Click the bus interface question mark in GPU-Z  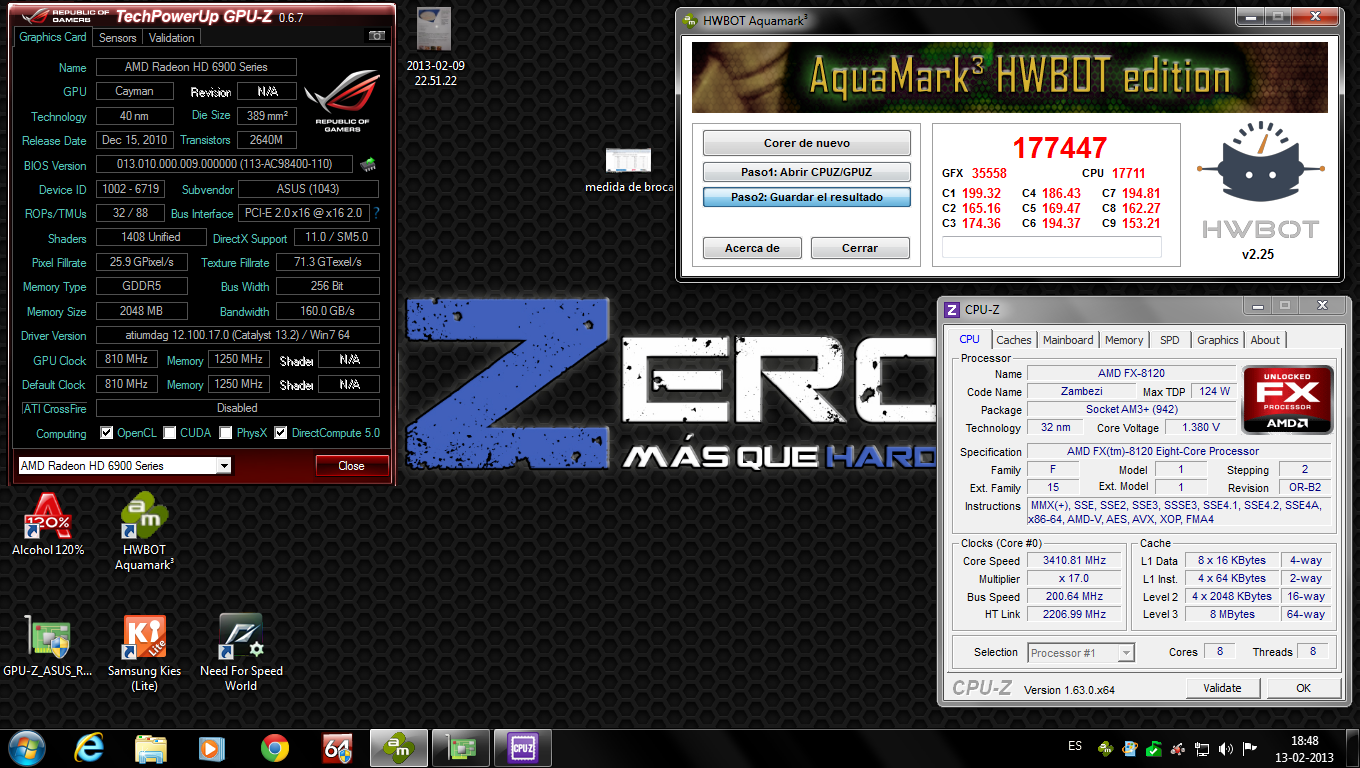coord(376,213)
